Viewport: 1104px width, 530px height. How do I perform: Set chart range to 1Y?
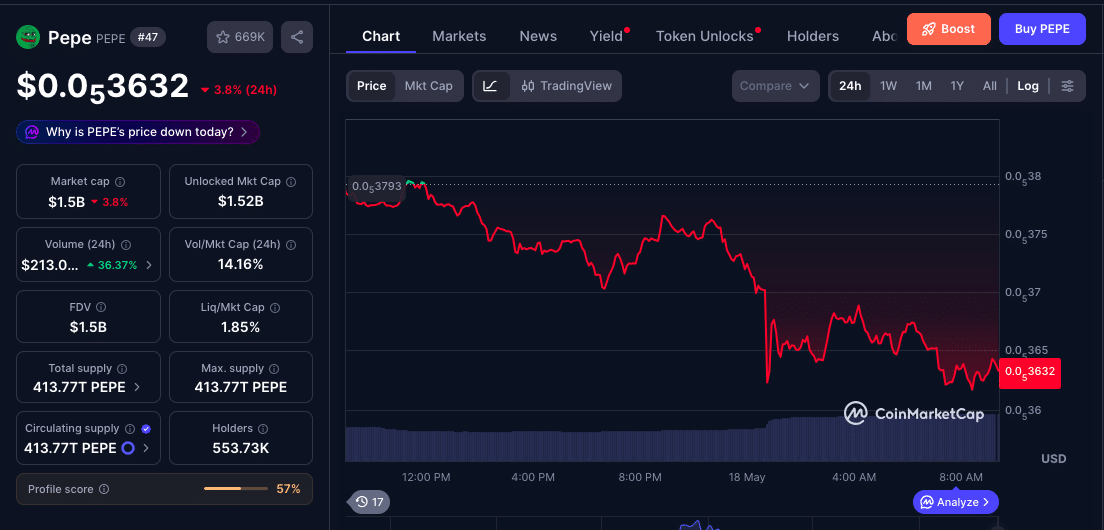coord(957,86)
